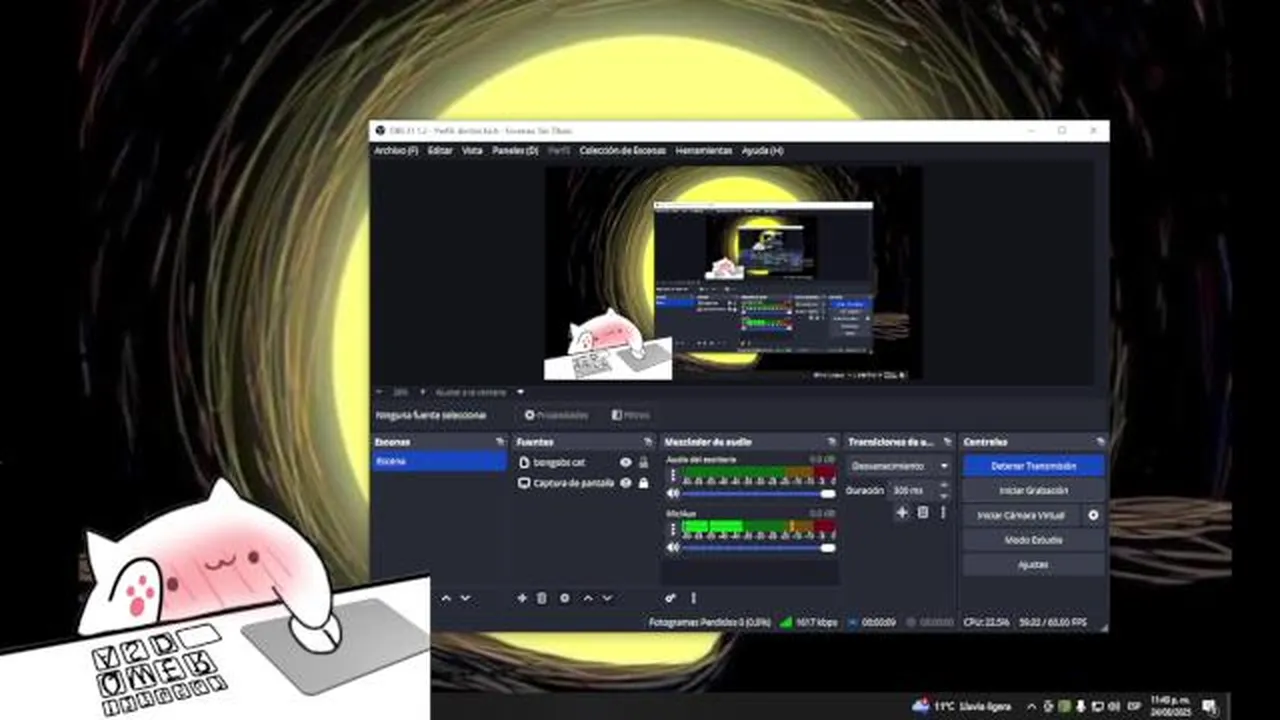Open the preview scaling dropdown

click(480, 392)
